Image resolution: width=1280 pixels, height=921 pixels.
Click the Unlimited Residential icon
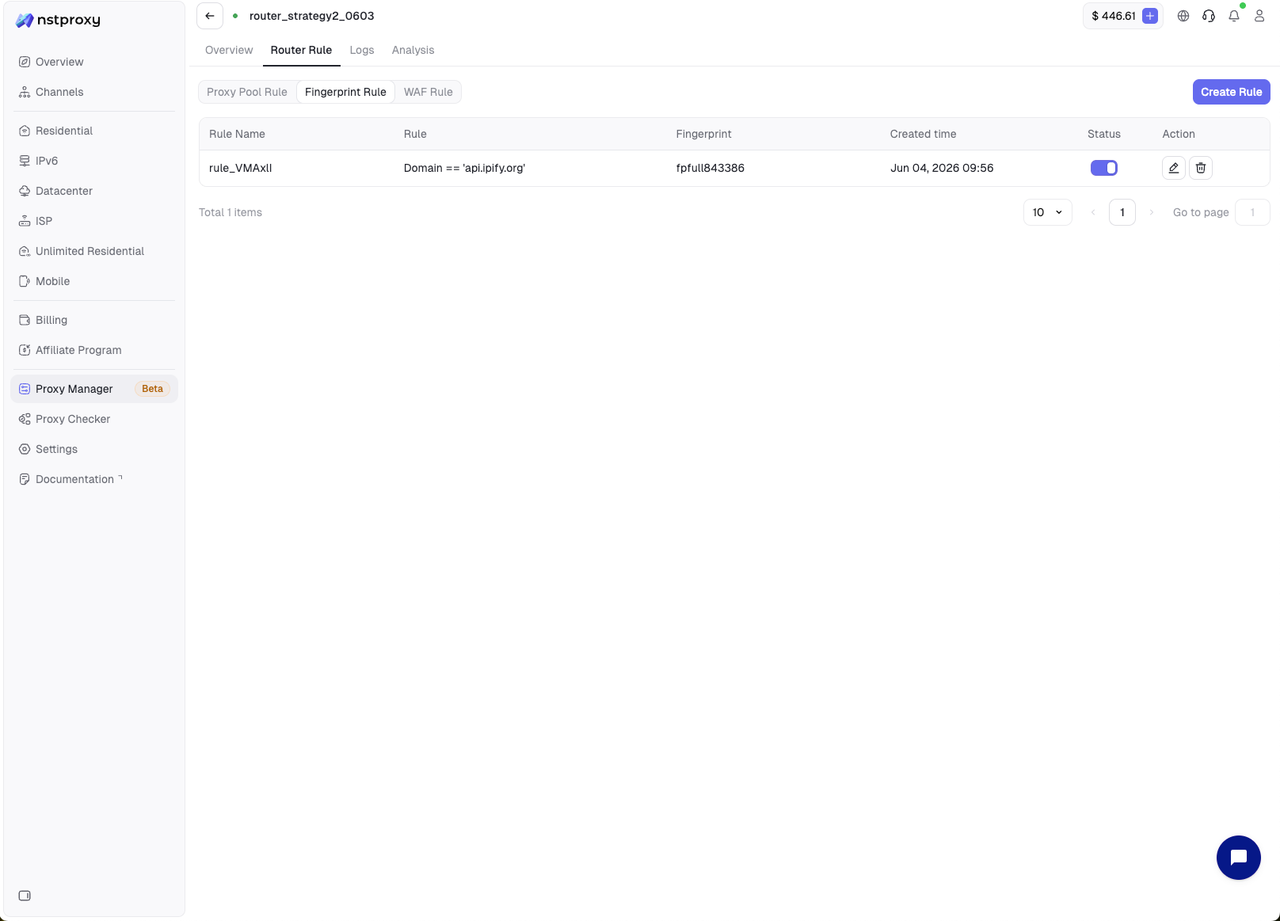coord(25,251)
